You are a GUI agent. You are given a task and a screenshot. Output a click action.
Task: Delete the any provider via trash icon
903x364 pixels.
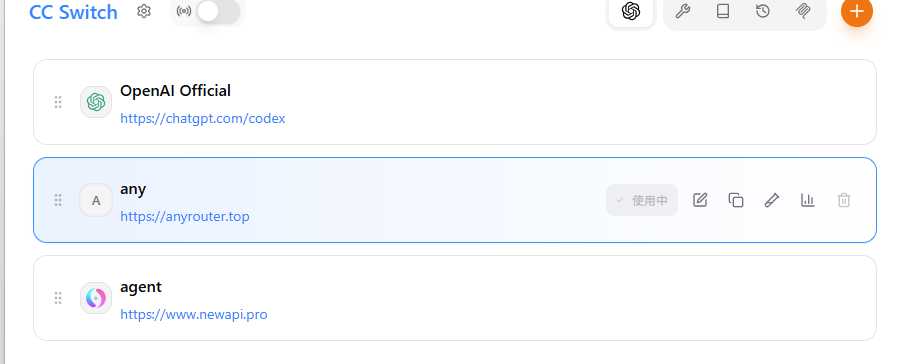pos(844,200)
